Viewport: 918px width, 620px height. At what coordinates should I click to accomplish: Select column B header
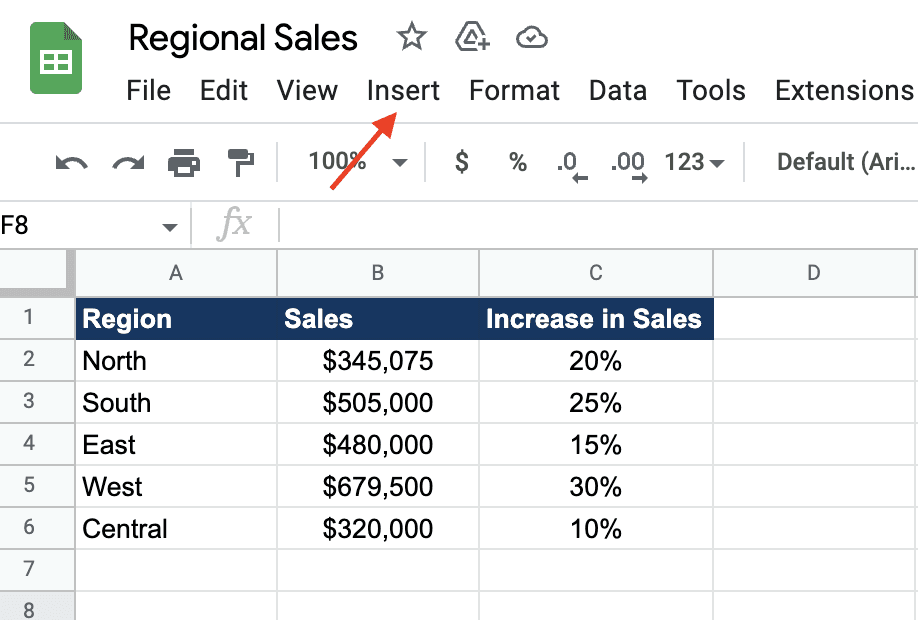378,273
